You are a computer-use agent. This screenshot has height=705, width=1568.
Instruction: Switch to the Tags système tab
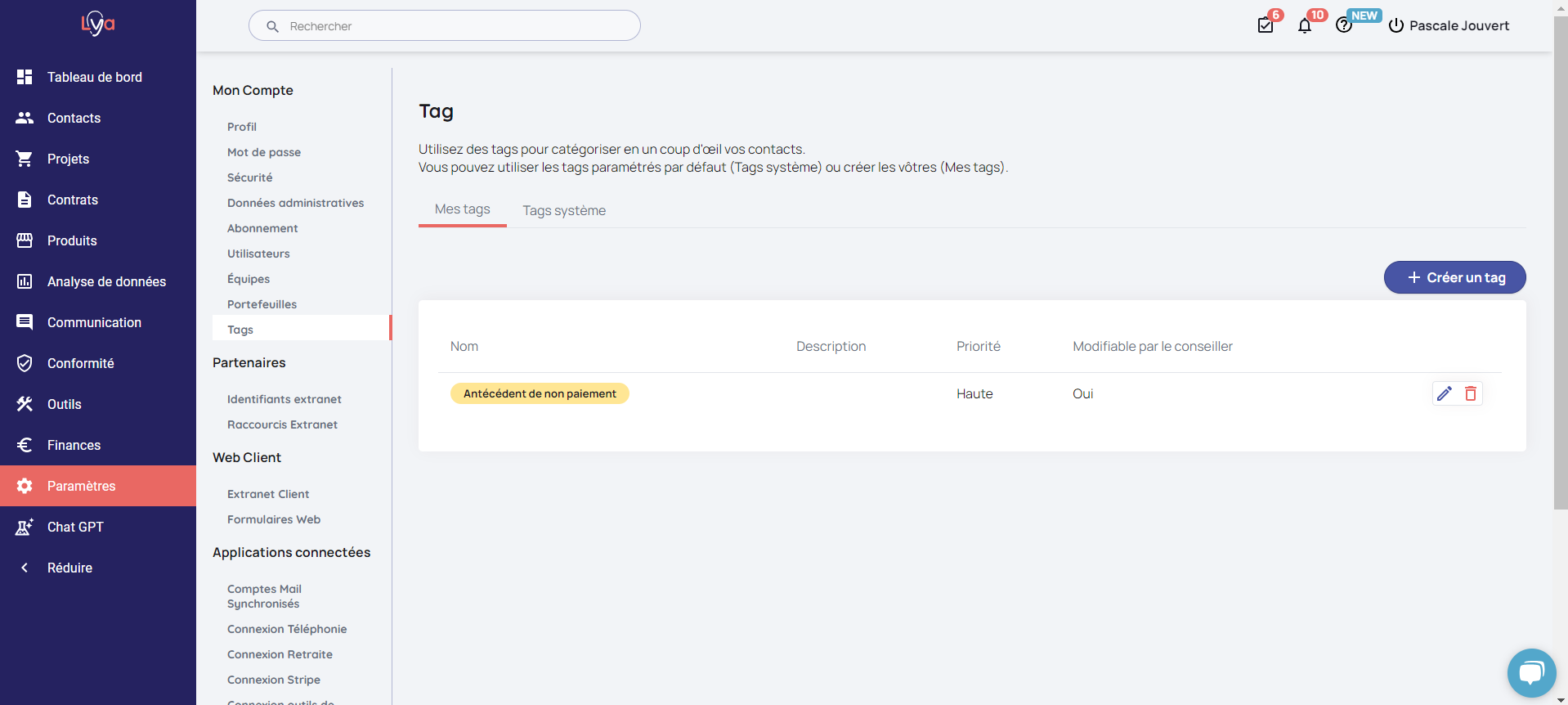(x=564, y=210)
